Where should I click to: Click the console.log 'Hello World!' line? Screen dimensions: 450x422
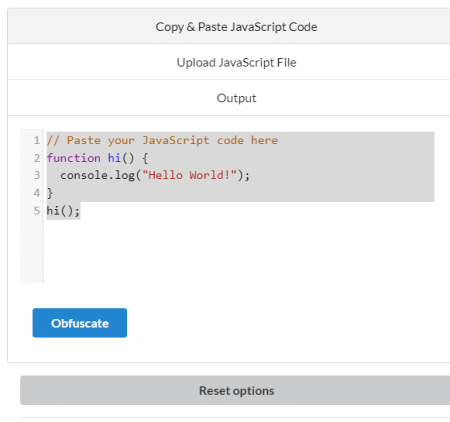pos(155,175)
